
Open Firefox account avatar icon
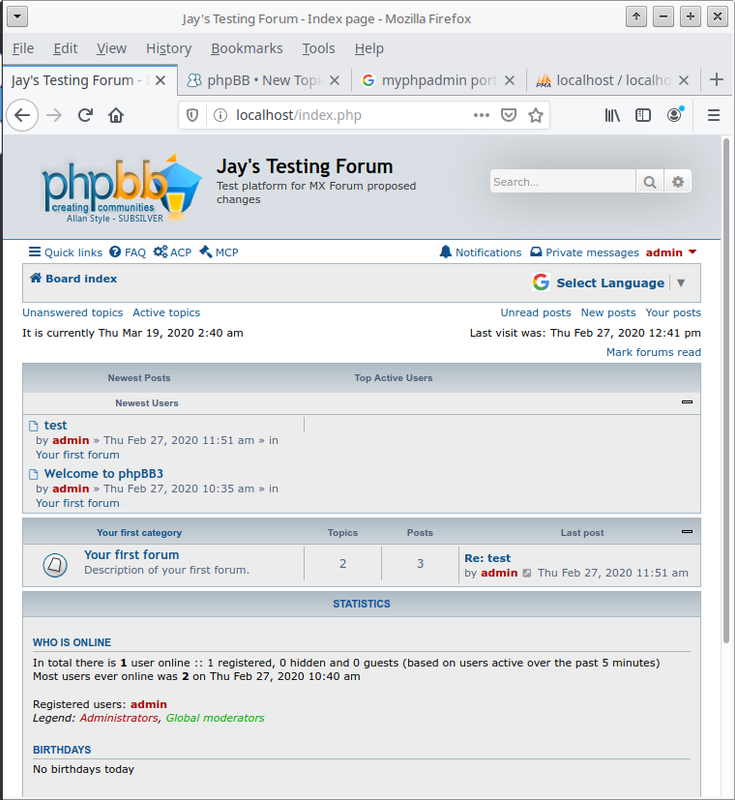pyautogui.click(x=674, y=115)
